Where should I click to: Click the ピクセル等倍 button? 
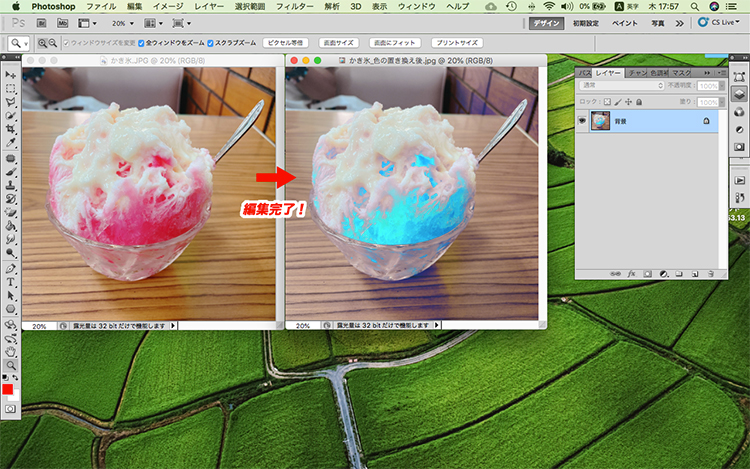pos(285,44)
